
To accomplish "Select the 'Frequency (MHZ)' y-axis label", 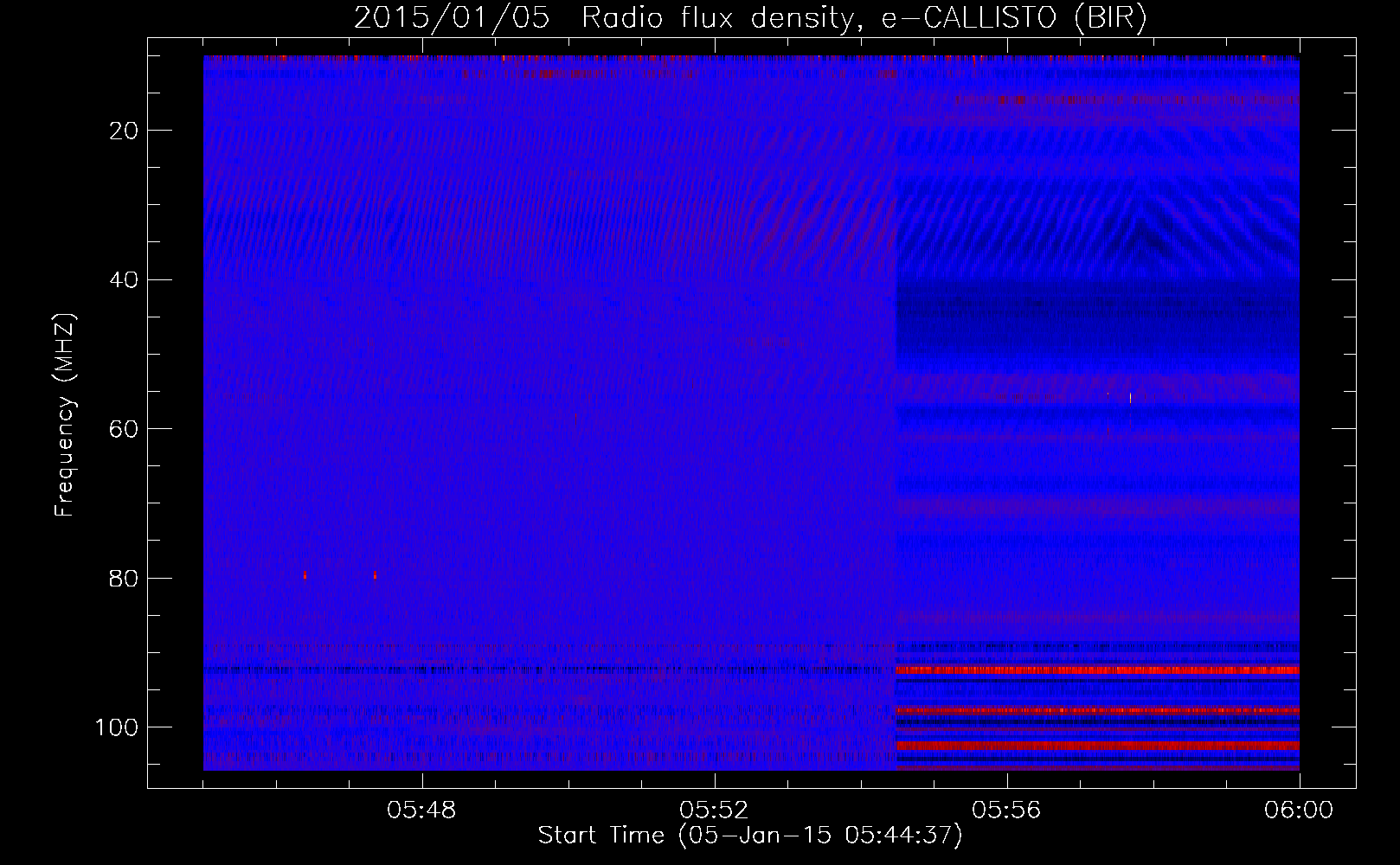I will [65, 415].
